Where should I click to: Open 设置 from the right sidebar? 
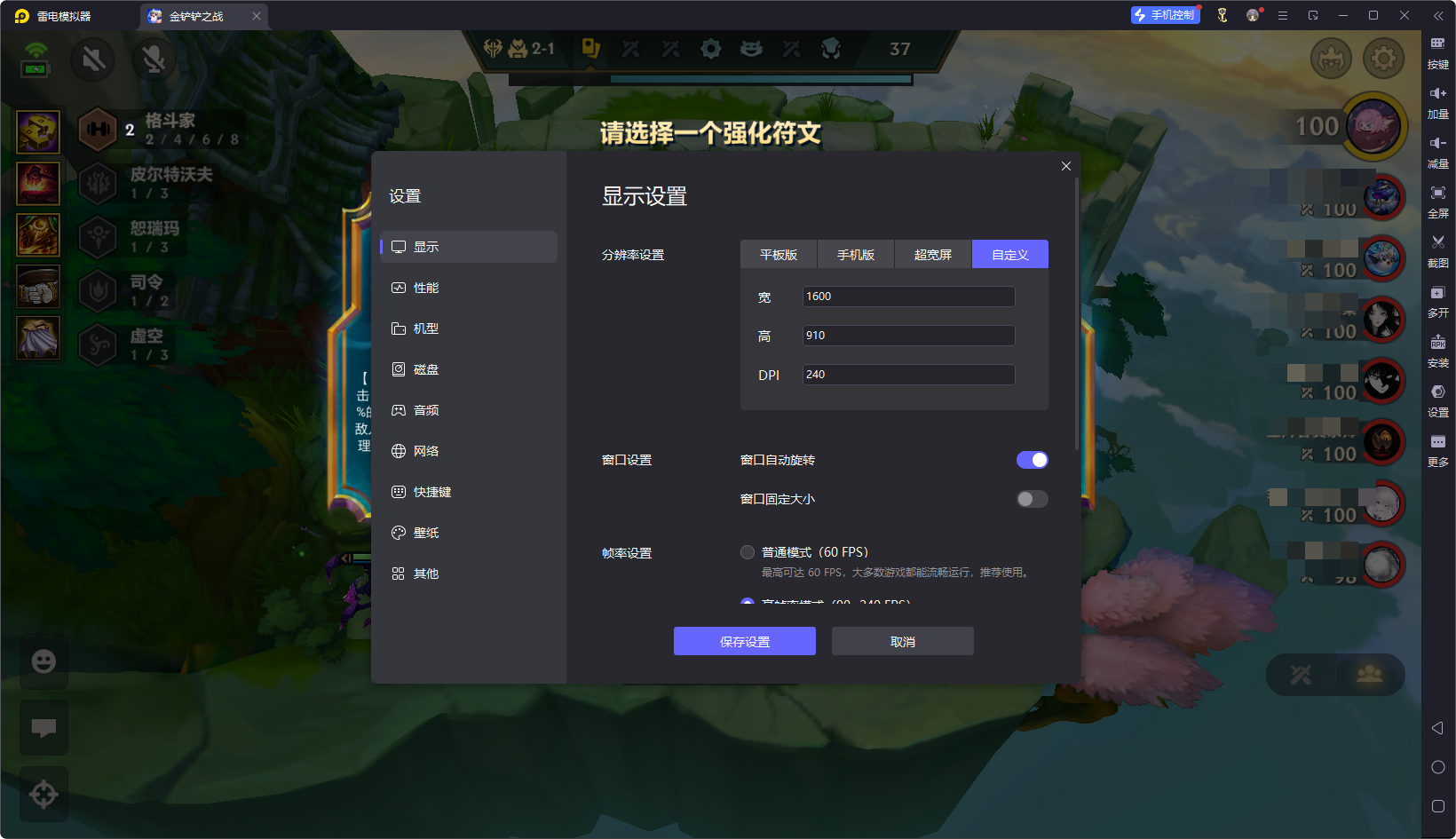1438,400
